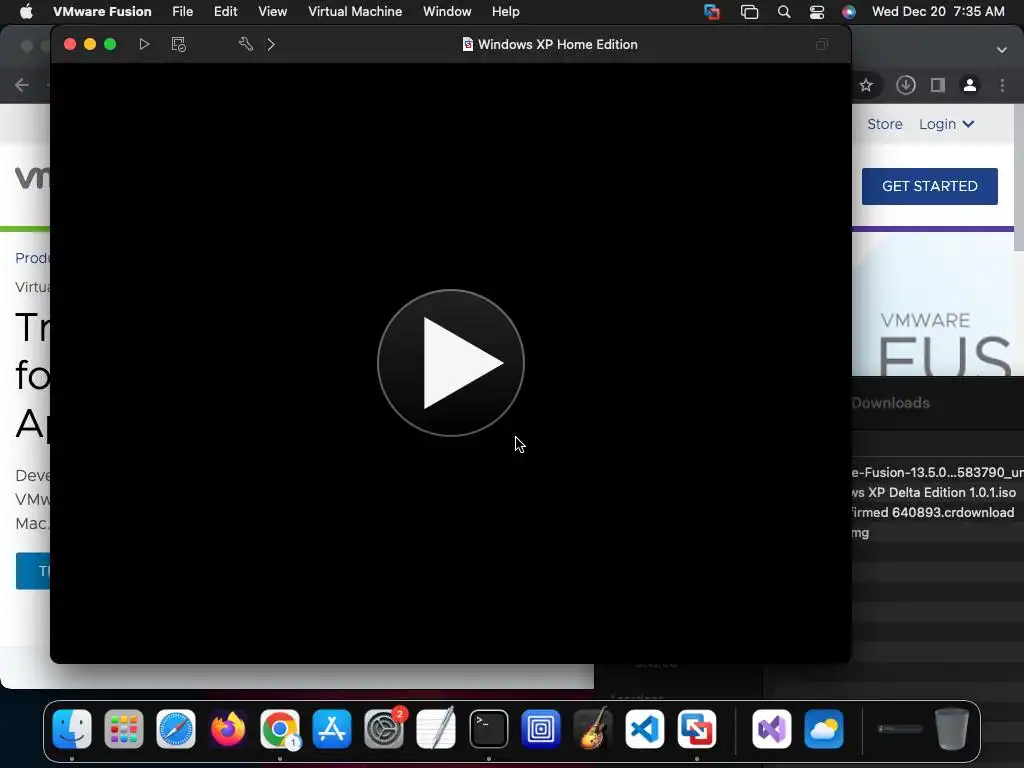Open Finder from the Dock

coord(72,729)
